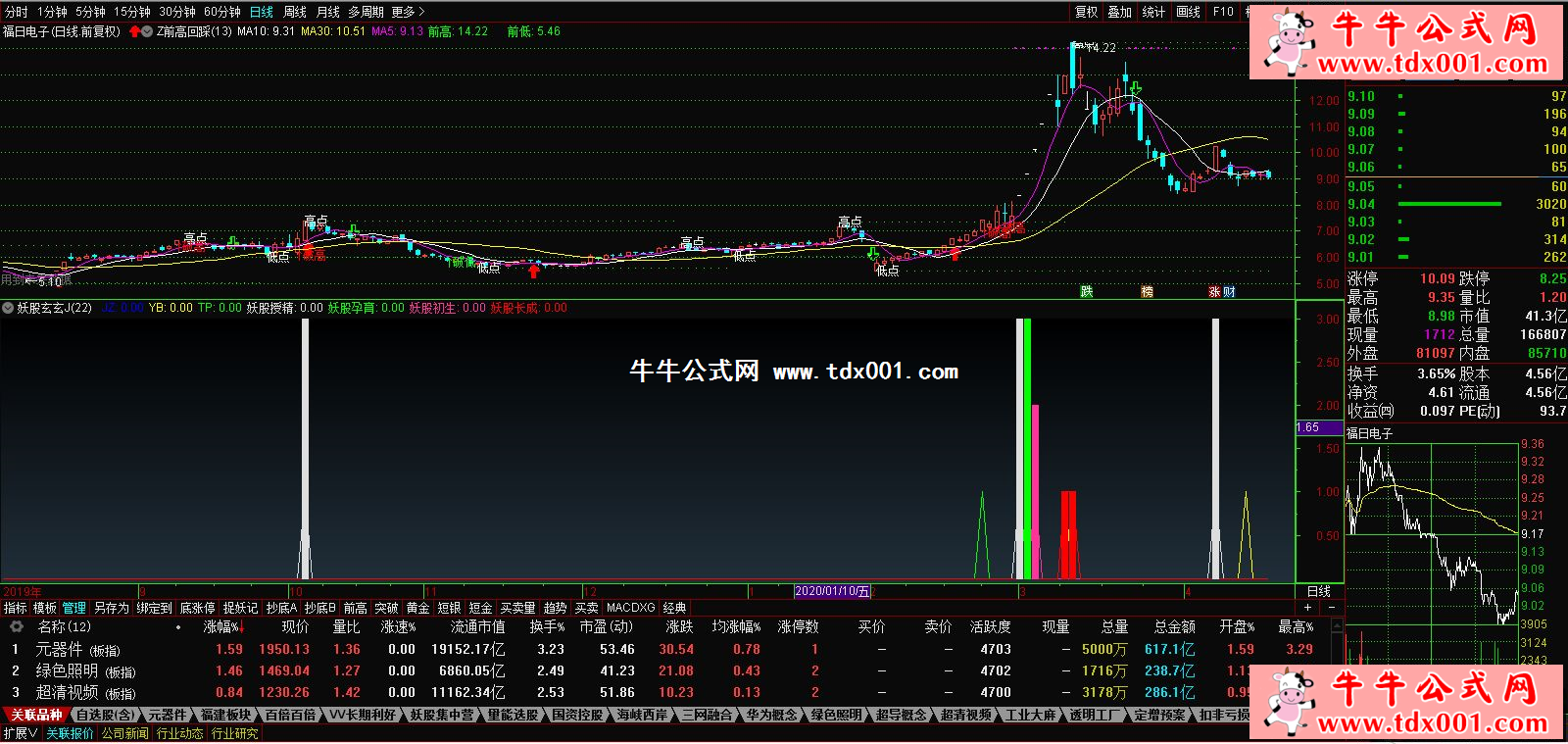This screenshot has height=744, width=1568.
Task: Open the 自选股(含) bottom tab
Action: [105, 715]
